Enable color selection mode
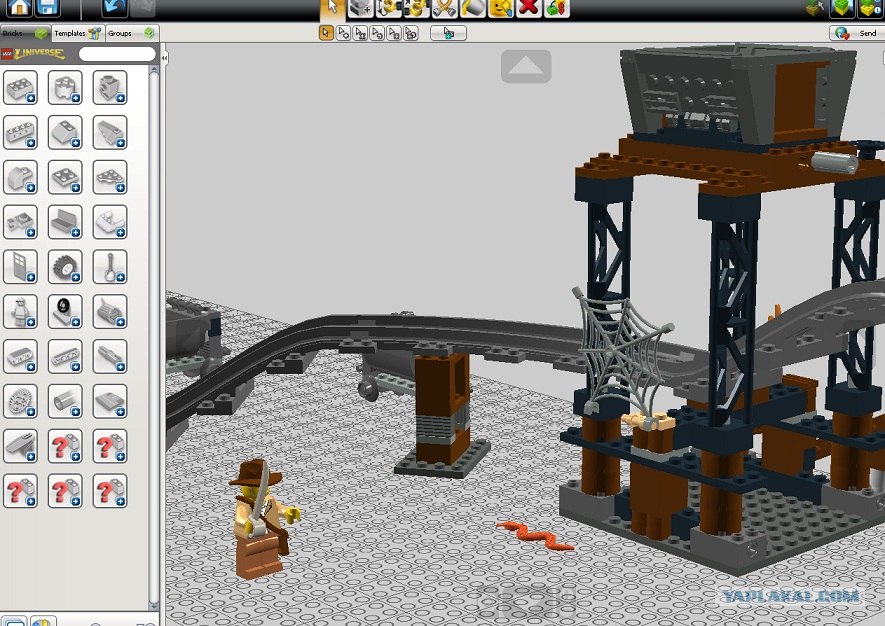 377,33
